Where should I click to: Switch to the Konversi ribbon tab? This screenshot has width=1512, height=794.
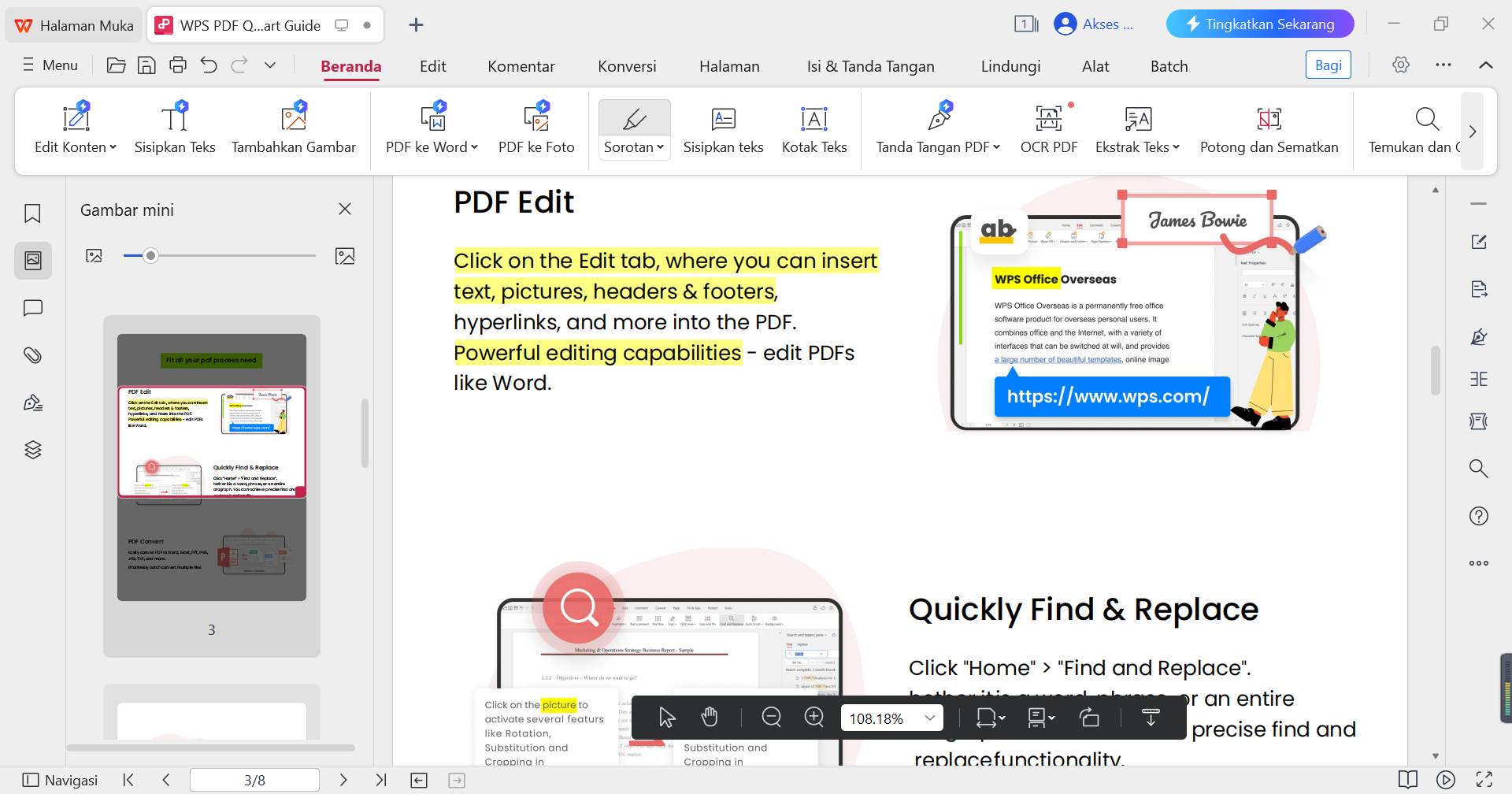626,65
